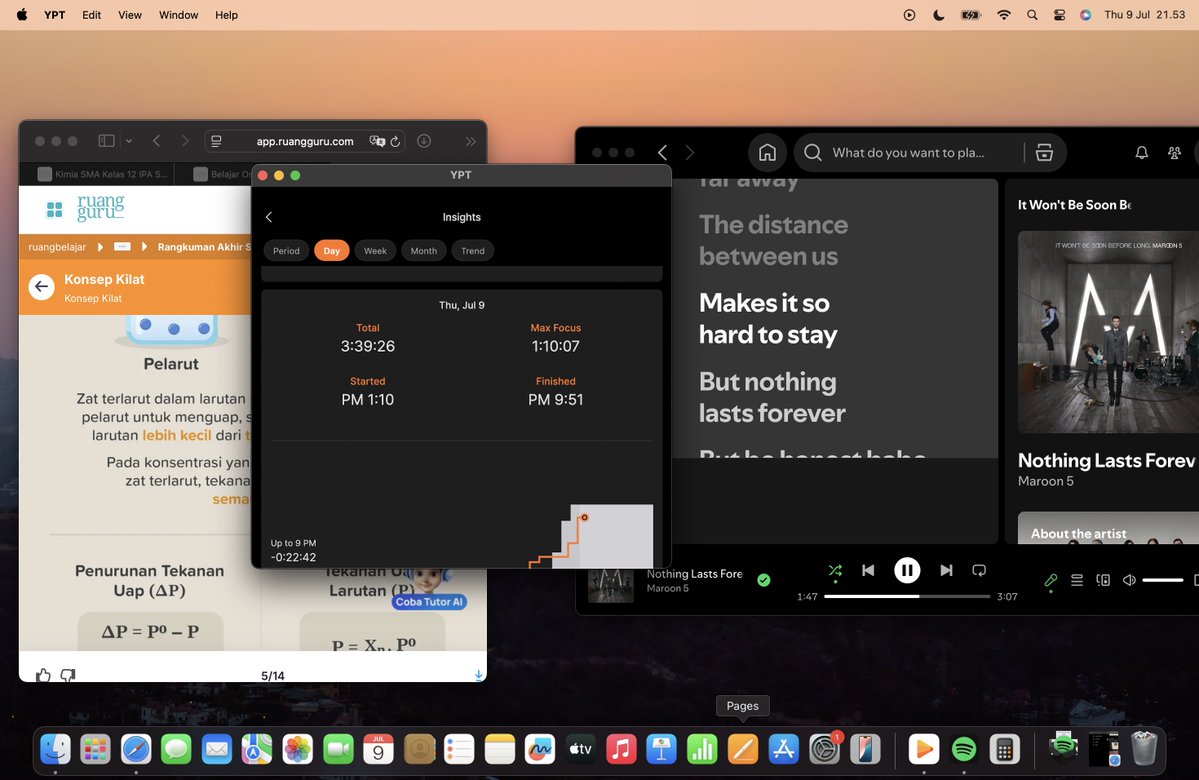Go to Spotify Home with the house icon
Viewport: 1199px width, 780px height.
767,152
